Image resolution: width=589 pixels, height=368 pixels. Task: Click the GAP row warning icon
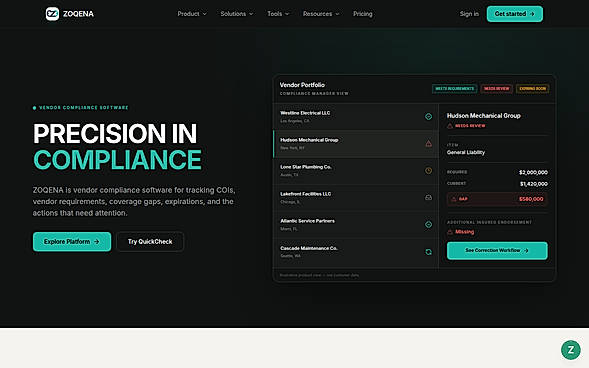pos(453,199)
